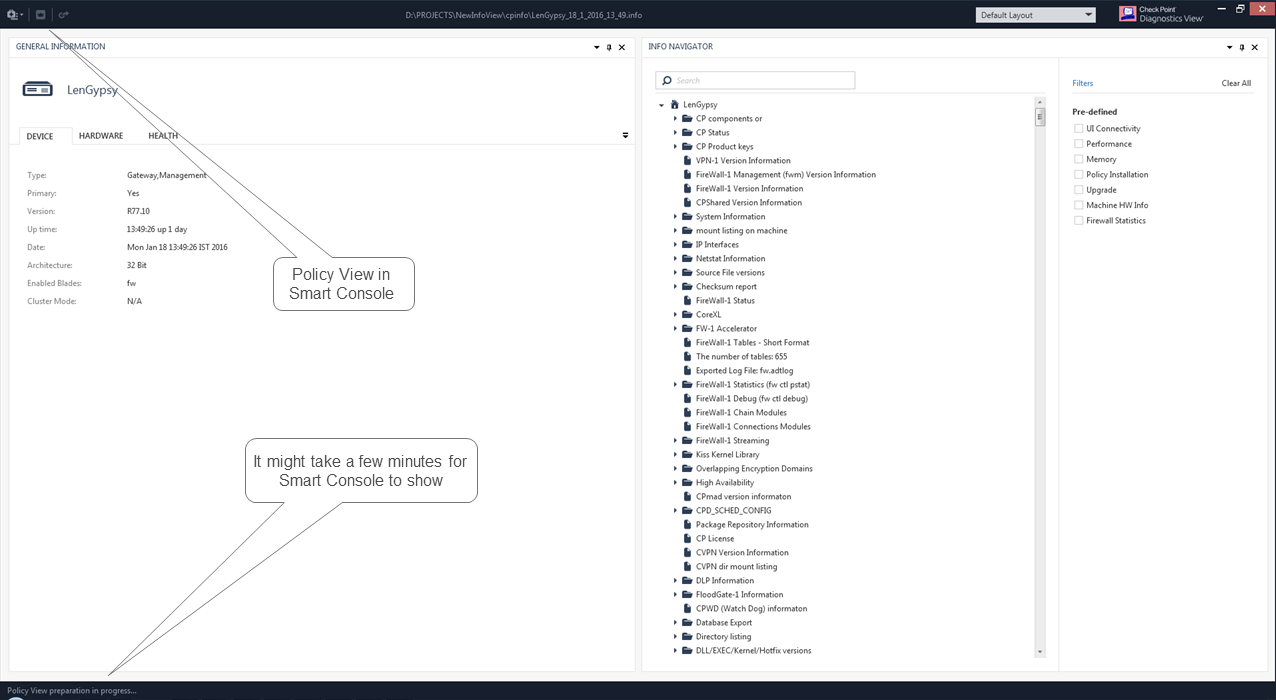Open FireWall-1 Debug (fw ctl debug) entry

(x=752, y=399)
